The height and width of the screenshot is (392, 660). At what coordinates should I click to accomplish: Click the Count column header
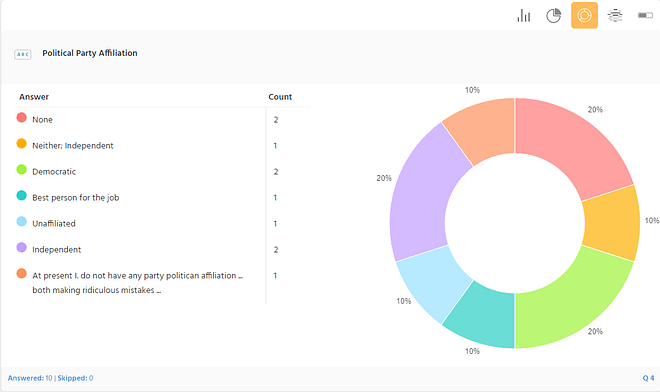[x=280, y=97]
